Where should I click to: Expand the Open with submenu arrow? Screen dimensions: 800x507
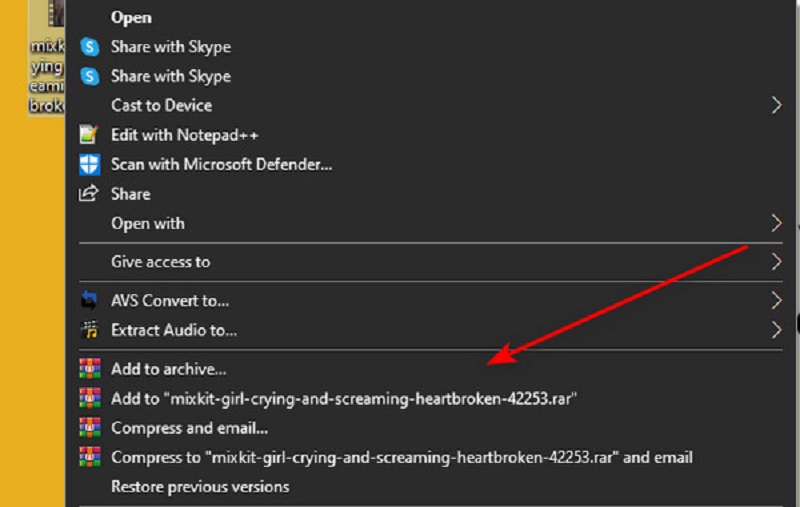776,223
